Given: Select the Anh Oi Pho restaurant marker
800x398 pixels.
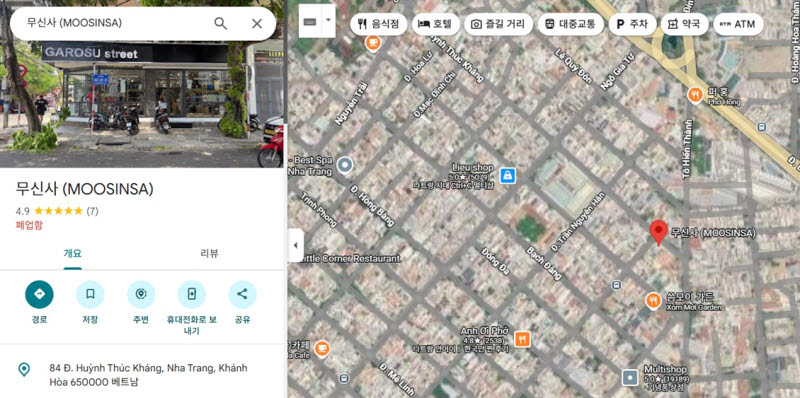Looking at the screenshot, I should pyautogui.click(x=522, y=339).
